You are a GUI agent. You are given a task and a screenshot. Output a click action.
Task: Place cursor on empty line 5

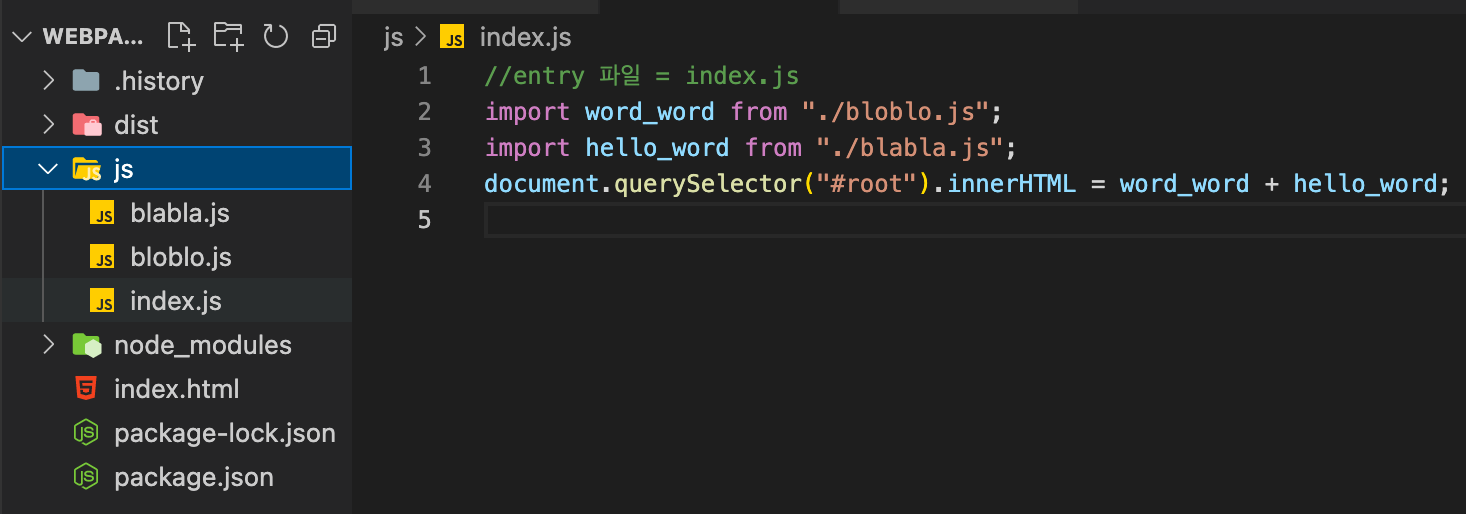click(x=900, y=219)
